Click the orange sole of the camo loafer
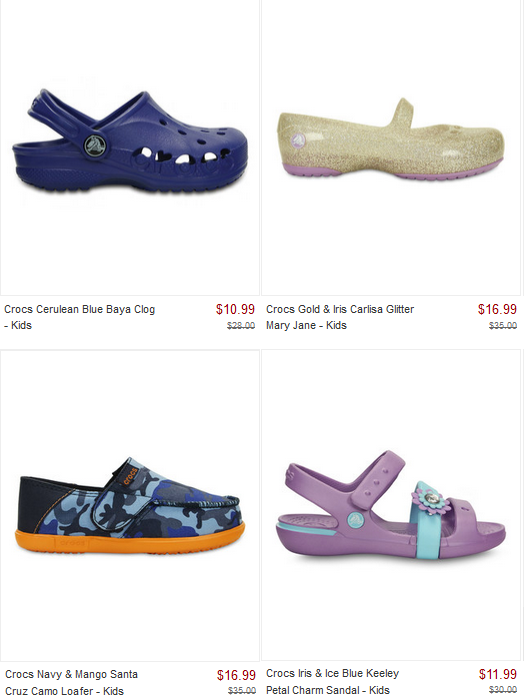The height and width of the screenshot is (697, 524). [x=129, y=541]
